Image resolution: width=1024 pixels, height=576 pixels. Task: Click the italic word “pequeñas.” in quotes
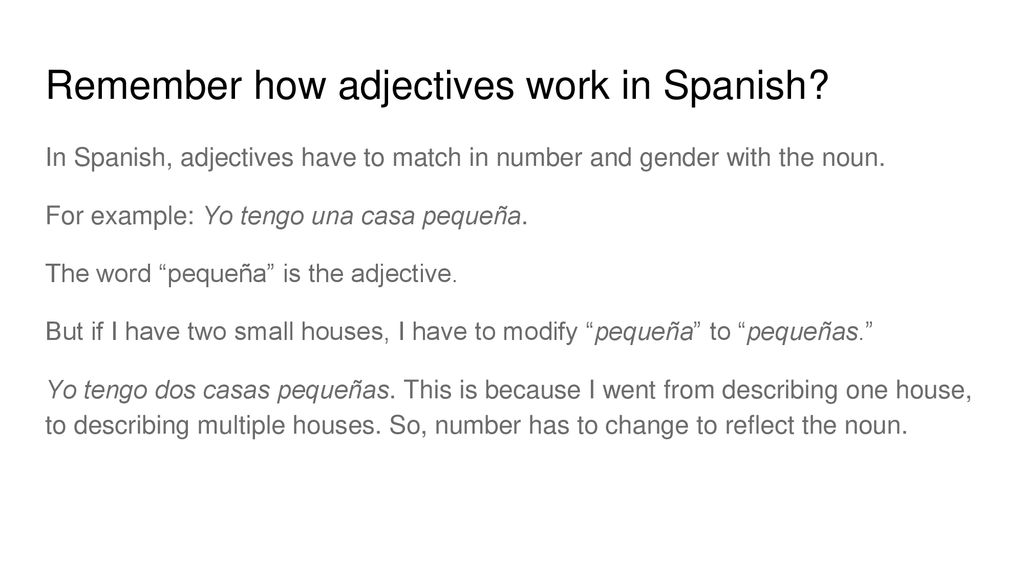click(806, 332)
